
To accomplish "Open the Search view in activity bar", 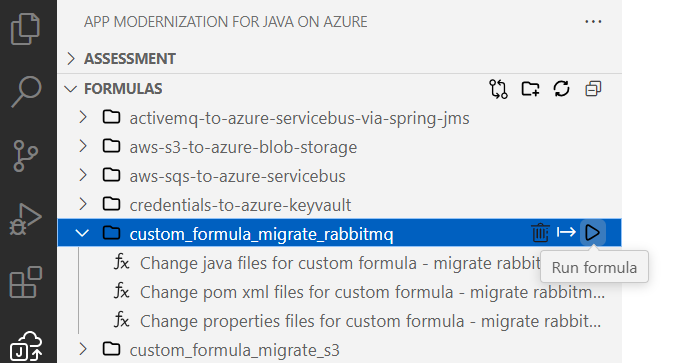I will (26, 92).
